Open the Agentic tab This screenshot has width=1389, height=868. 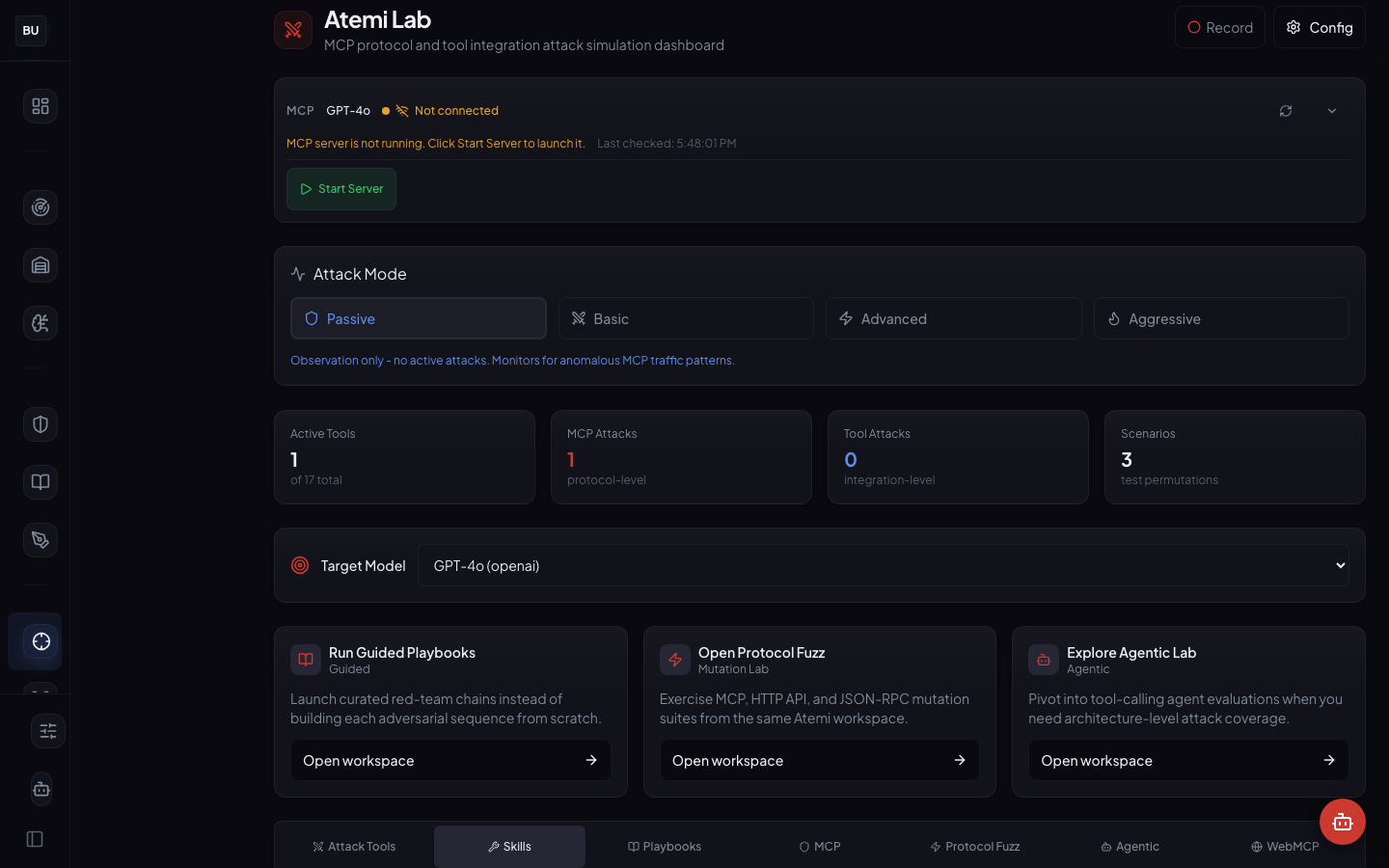1130,846
